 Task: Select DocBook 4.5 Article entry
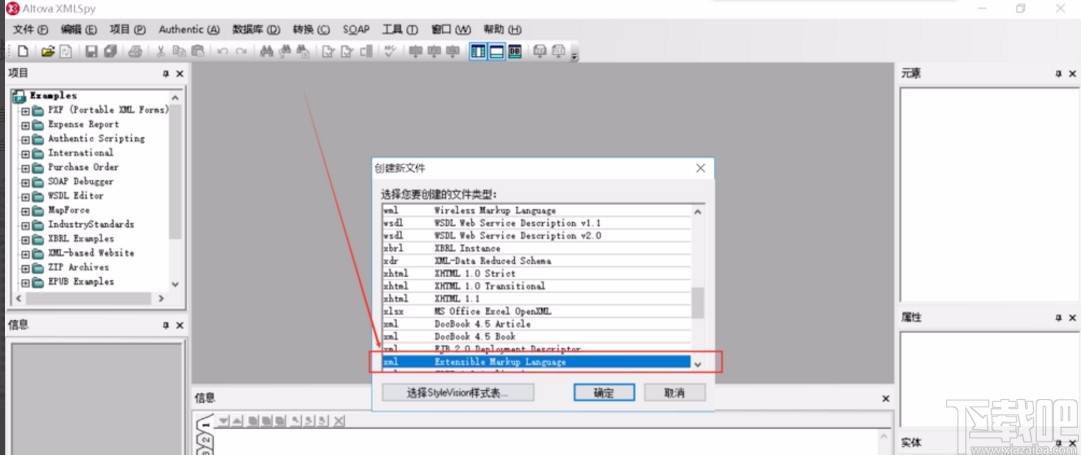click(x=536, y=324)
